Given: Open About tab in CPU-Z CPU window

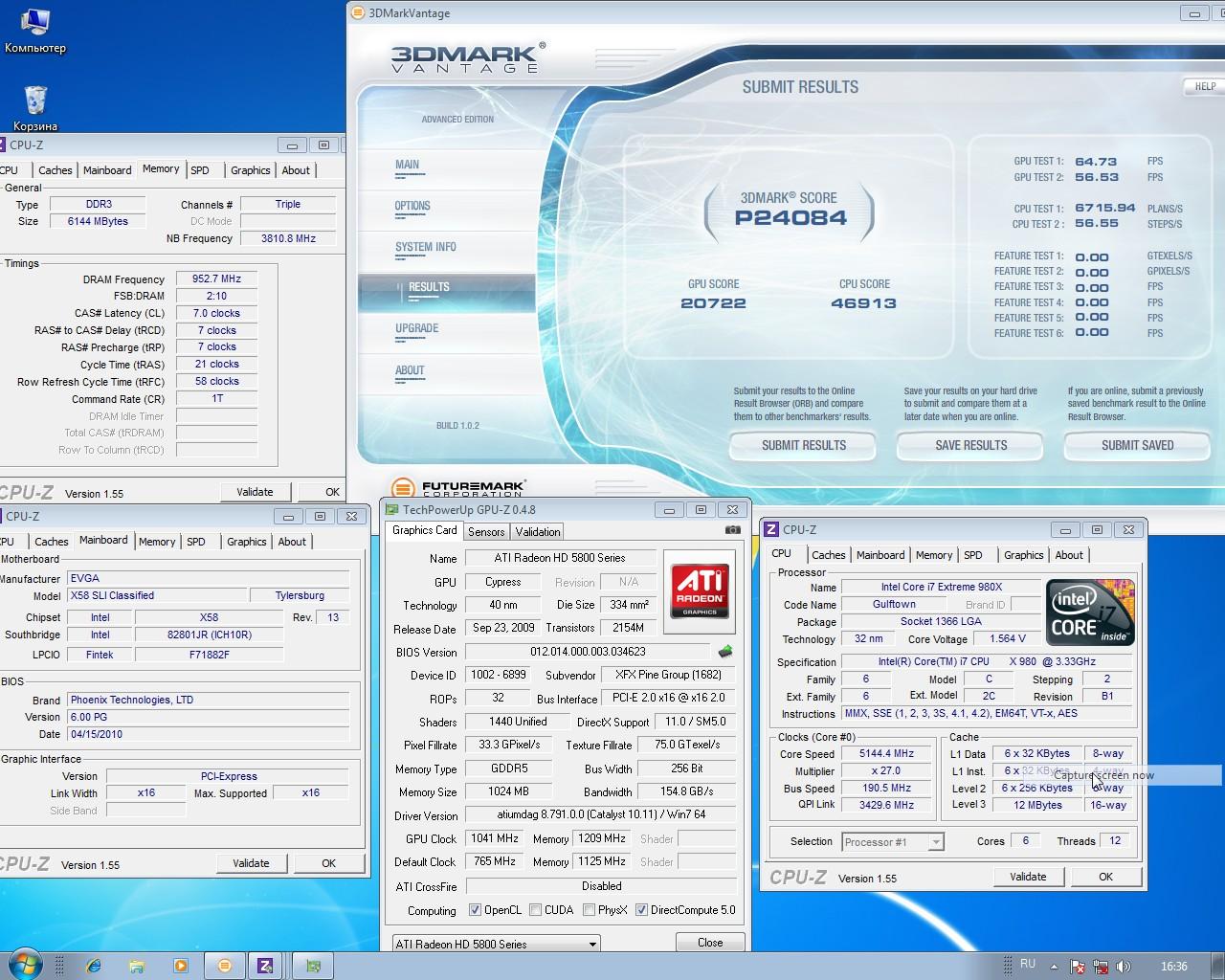Looking at the screenshot, I should [x=1069, y=555].
